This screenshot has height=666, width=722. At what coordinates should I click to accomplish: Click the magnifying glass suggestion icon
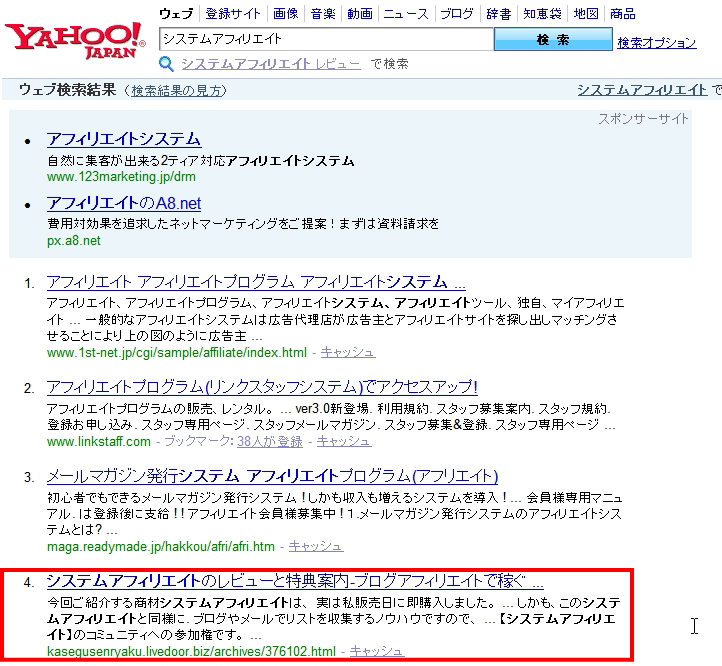pyautogui.click(x=166, y=64)
